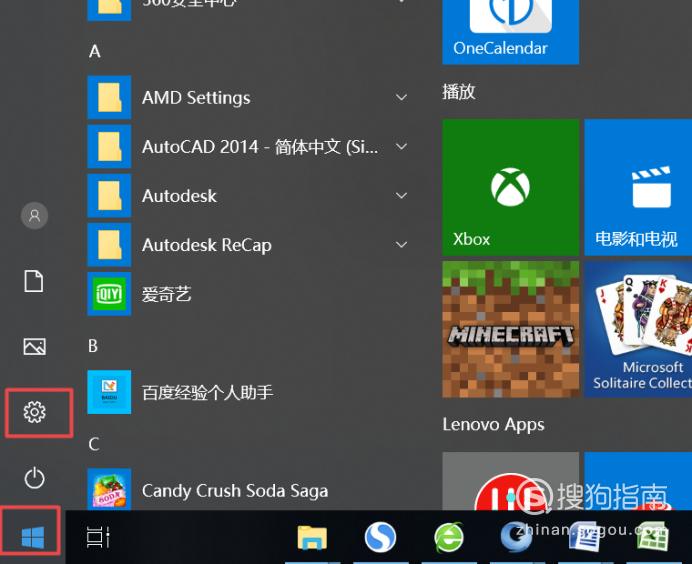The image size is (692, 564).
Task: Jump to letter C section header
Action: tap(94, 444)
